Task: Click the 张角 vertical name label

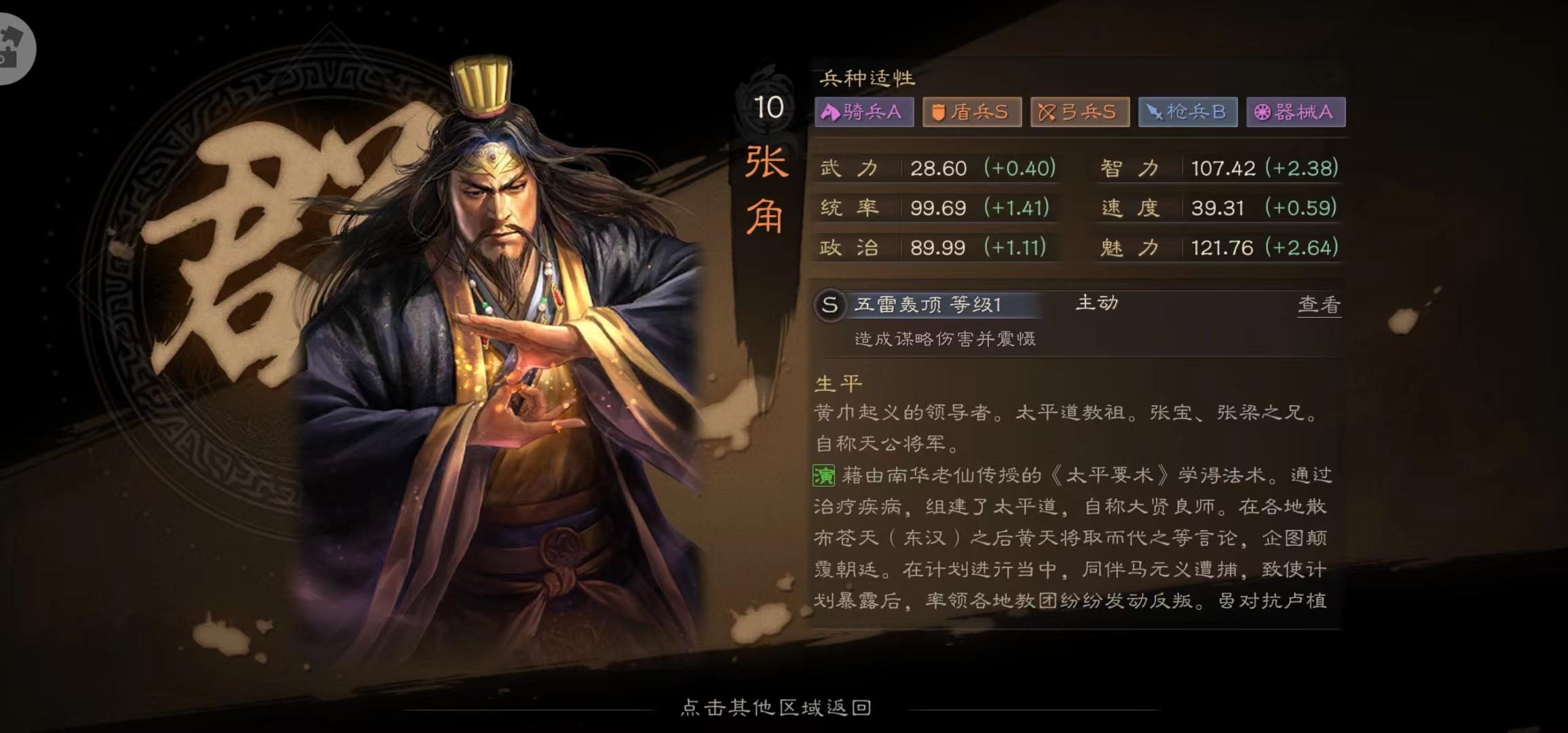Action: [x=767, y=190]
